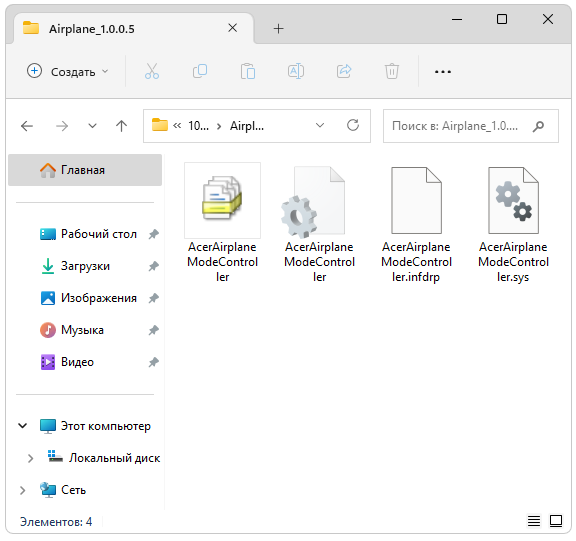
Task: Switch to details list view
Action: coord(534,521)
